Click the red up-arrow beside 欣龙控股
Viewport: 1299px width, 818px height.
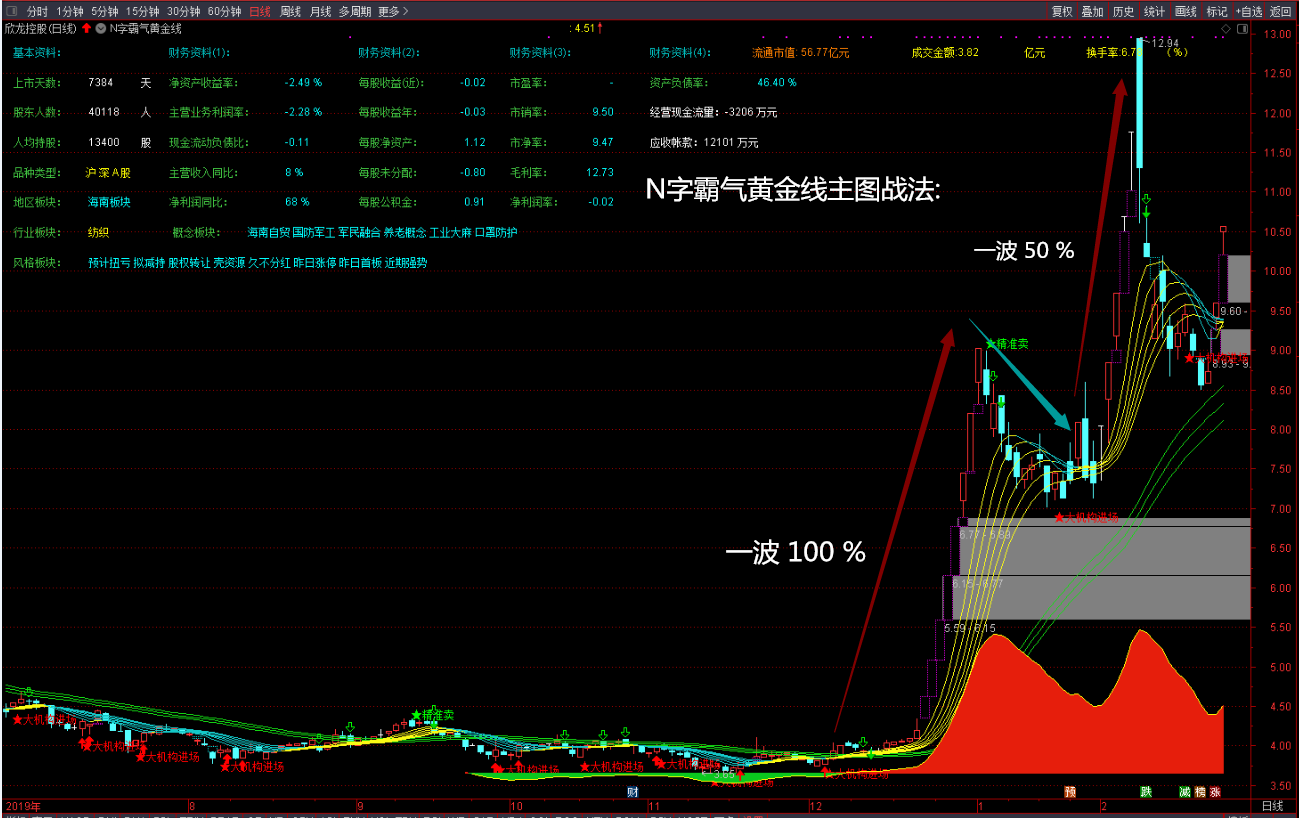[x=86, y=29]
